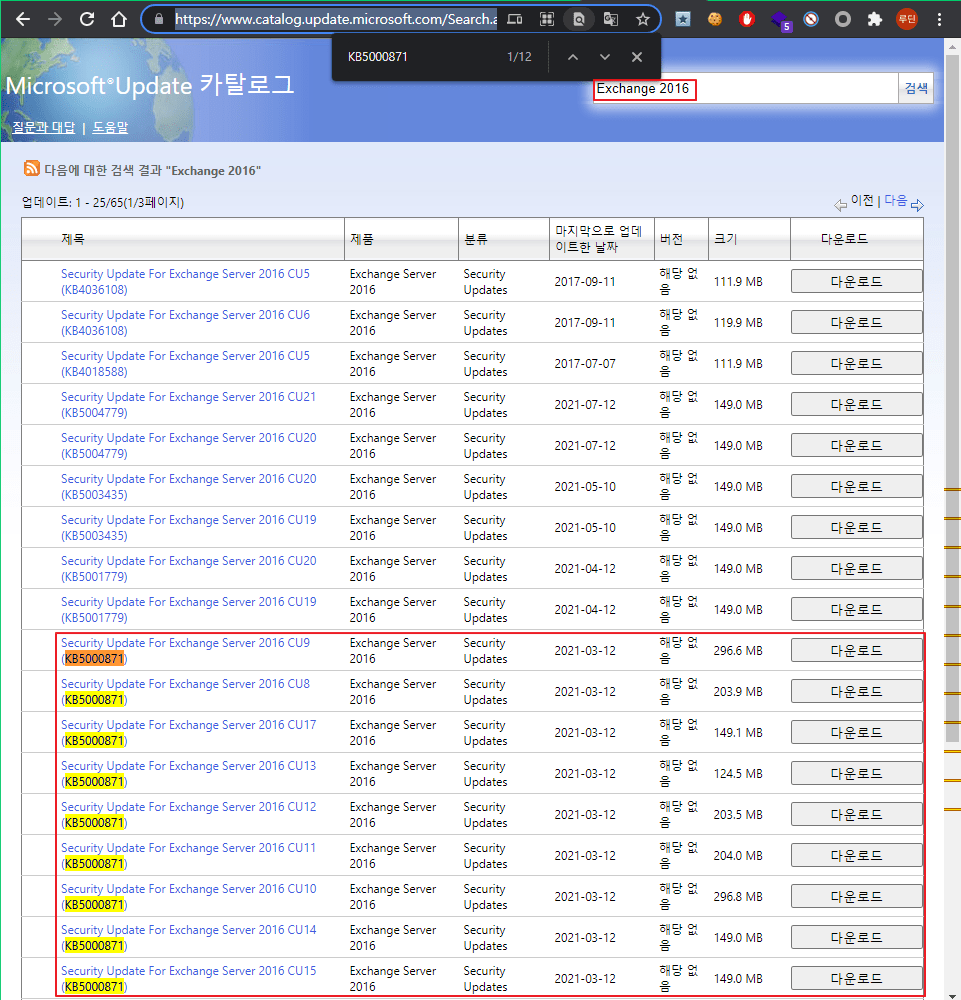Click the QR code icon in address bar
Viewport: 961px width, 1000px height.
point(547,19)
